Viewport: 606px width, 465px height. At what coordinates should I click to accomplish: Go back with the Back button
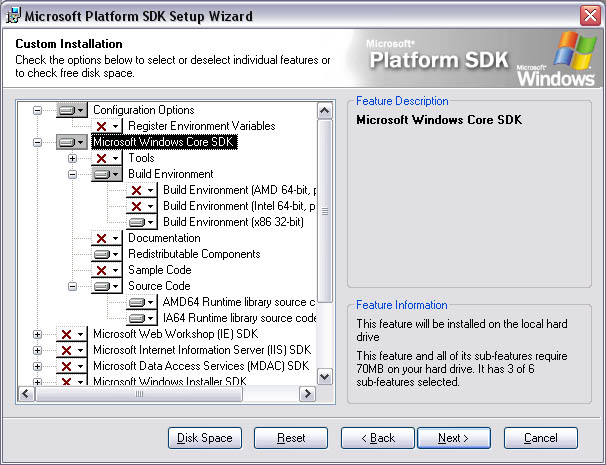[378, 438]
